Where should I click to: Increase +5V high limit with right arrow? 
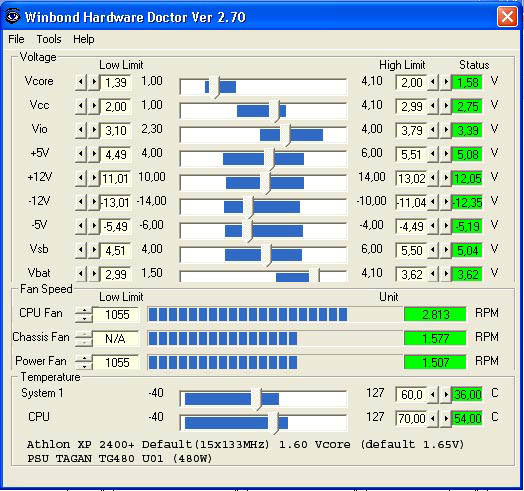point(446,154)
